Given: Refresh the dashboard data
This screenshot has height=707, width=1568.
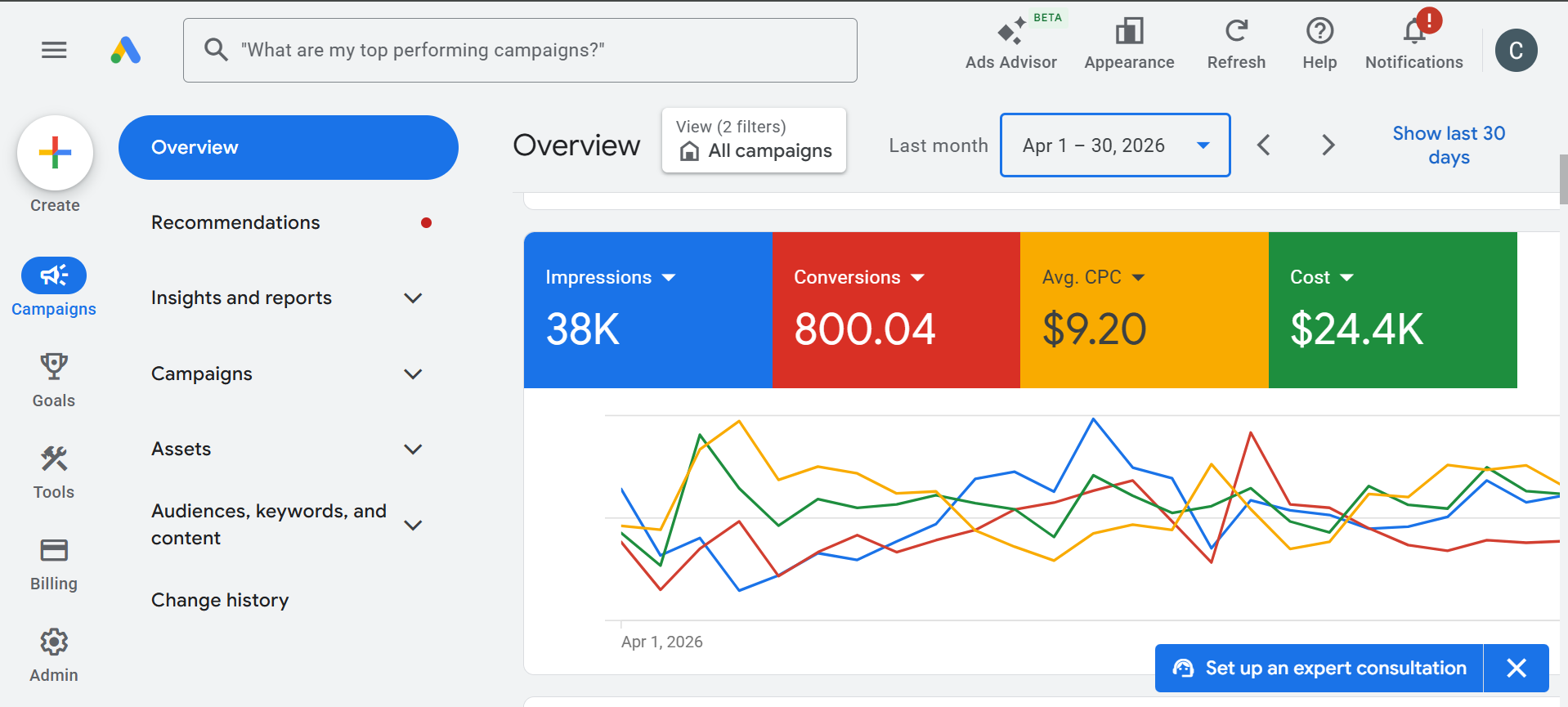Looking at the screenshot, I should 1236,45.
